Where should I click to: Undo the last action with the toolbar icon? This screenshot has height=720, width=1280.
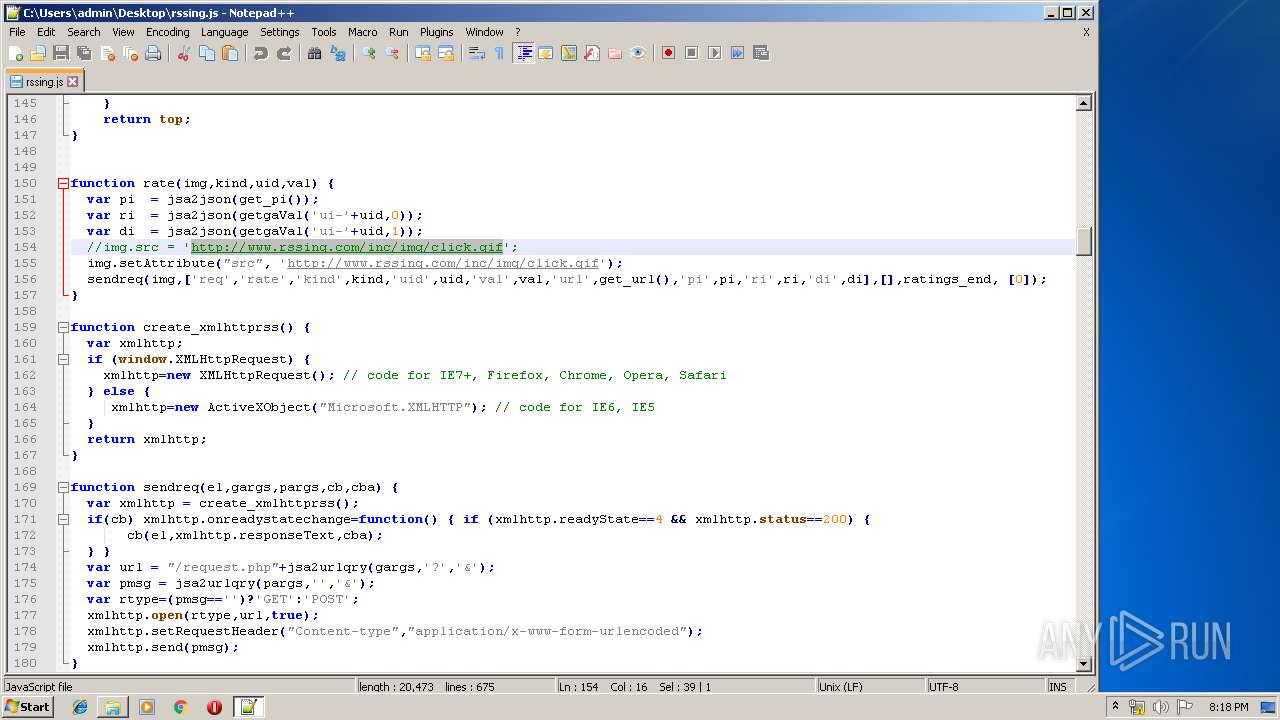click(261, 53)
